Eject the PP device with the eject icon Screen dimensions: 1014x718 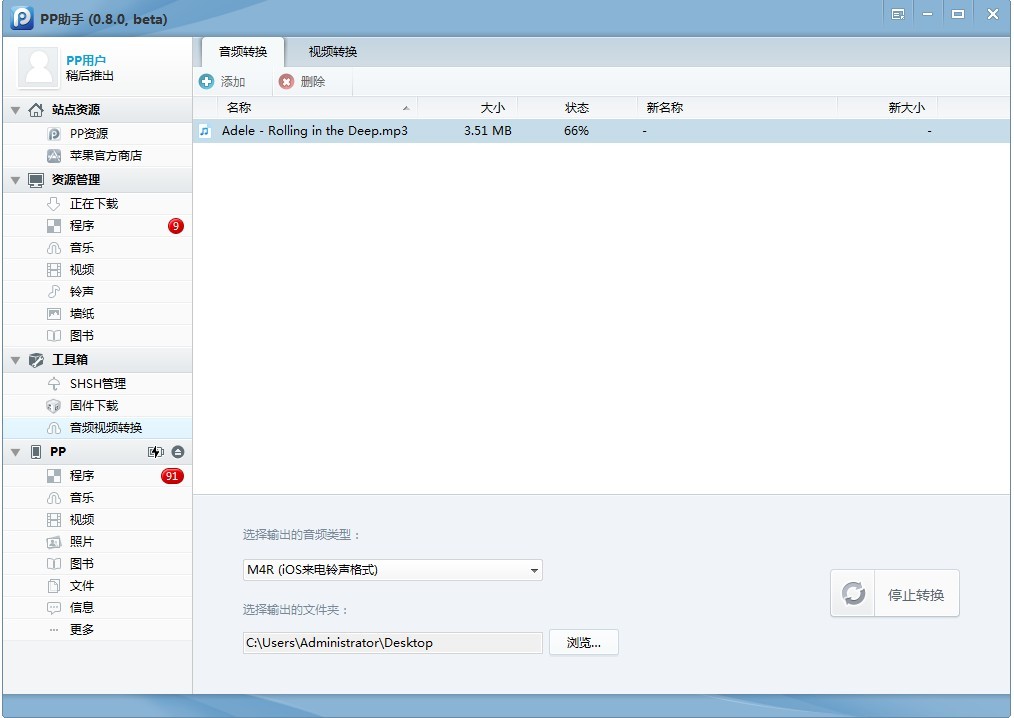[x=178, y=451]
